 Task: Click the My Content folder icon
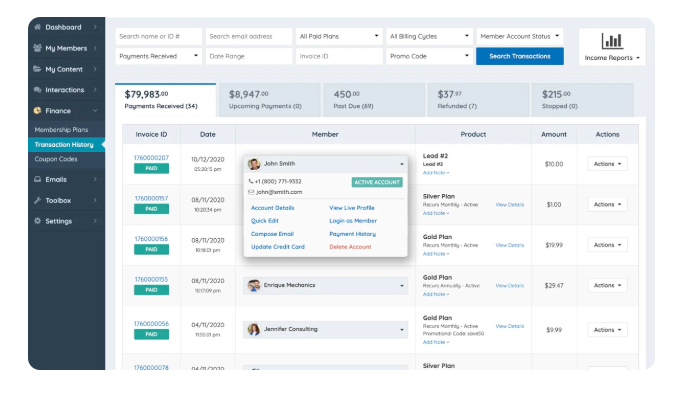tap(37, 69)
